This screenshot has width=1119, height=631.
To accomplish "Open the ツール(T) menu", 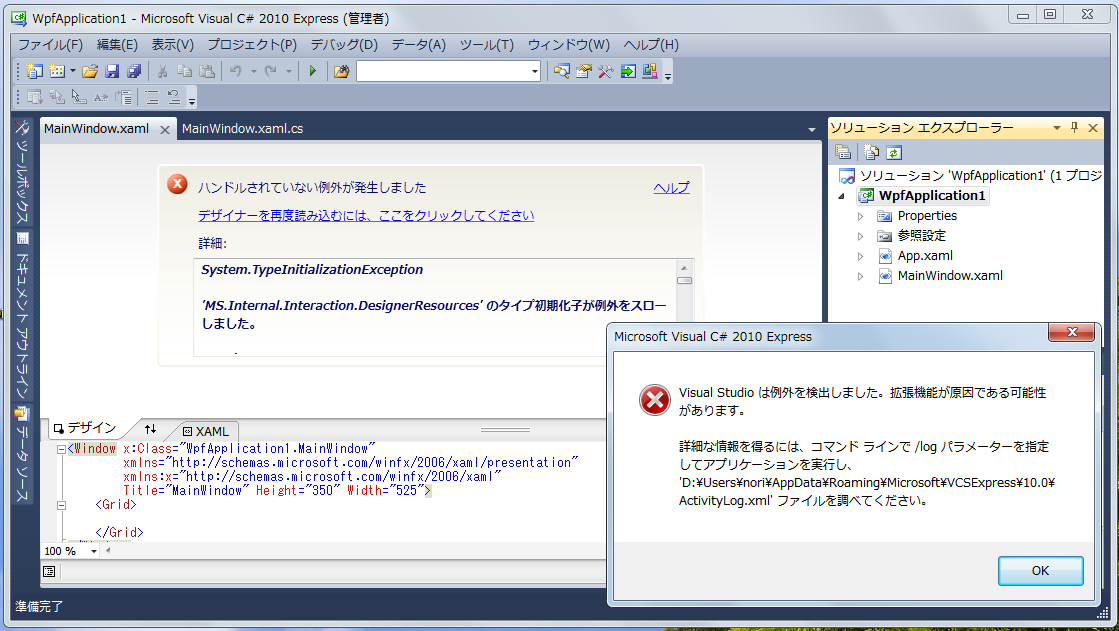I will click(x=487, y=45).
